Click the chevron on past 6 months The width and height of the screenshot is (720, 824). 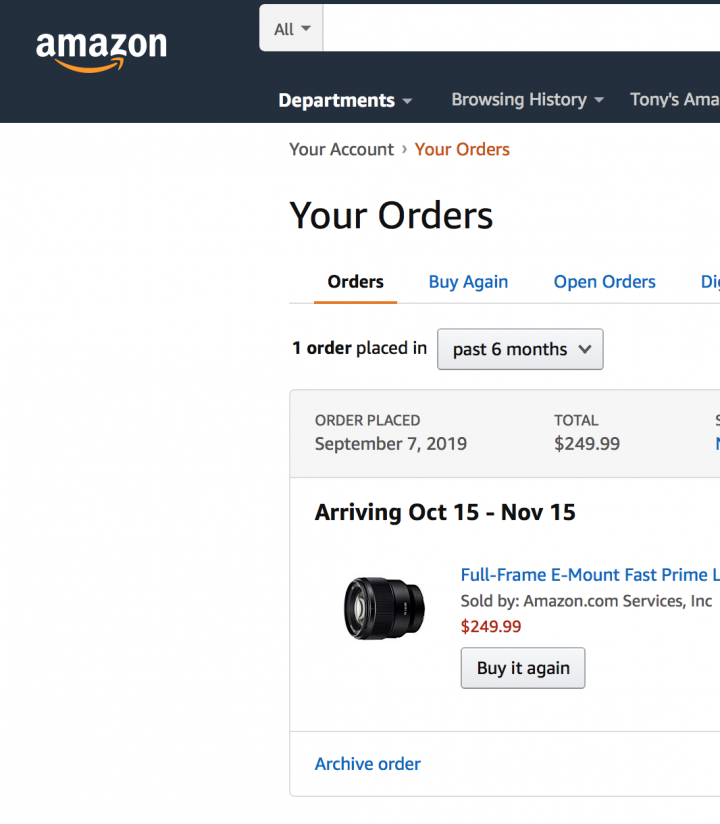[585, 350]
